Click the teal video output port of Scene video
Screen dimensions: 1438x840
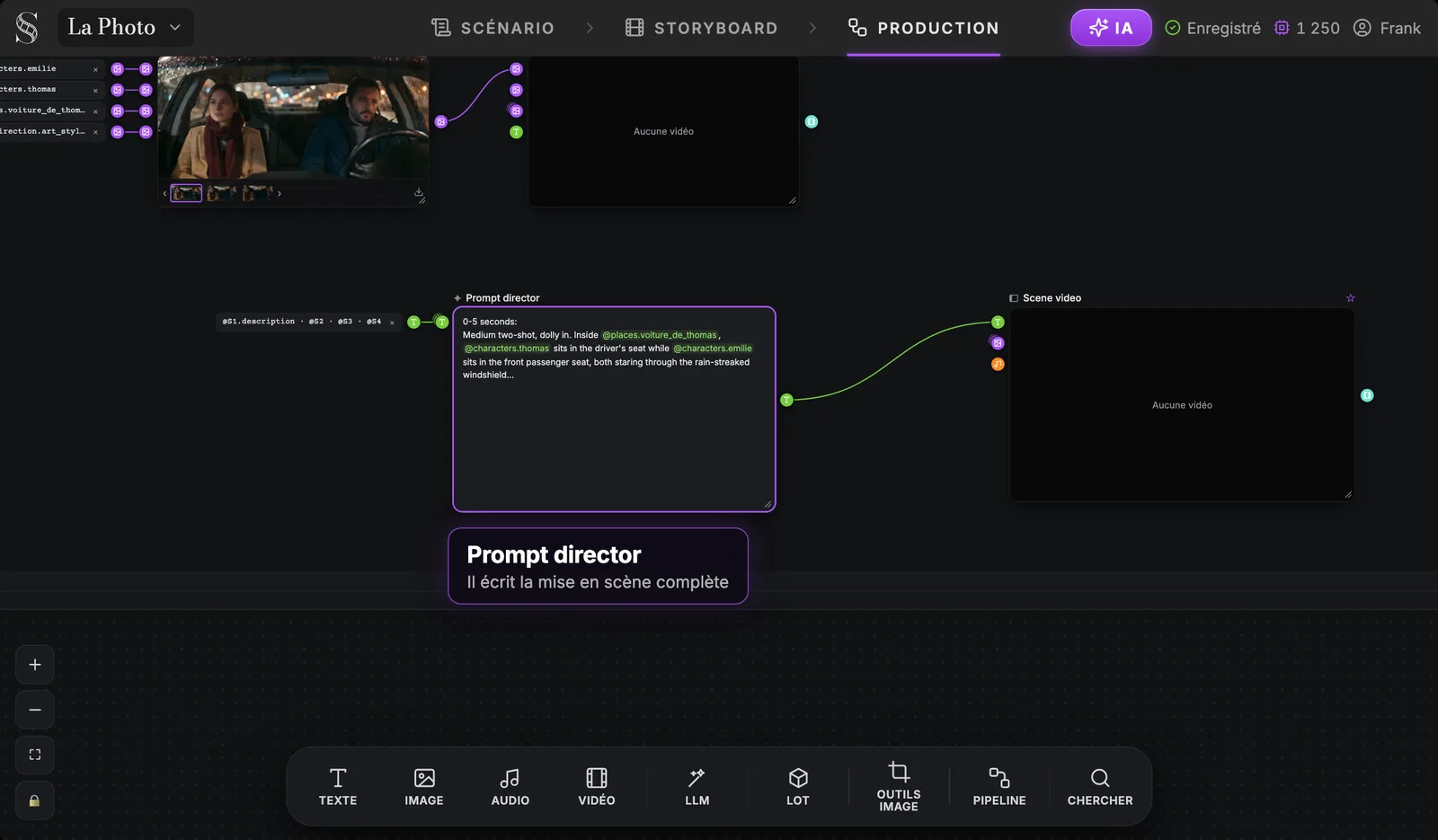1367,395
